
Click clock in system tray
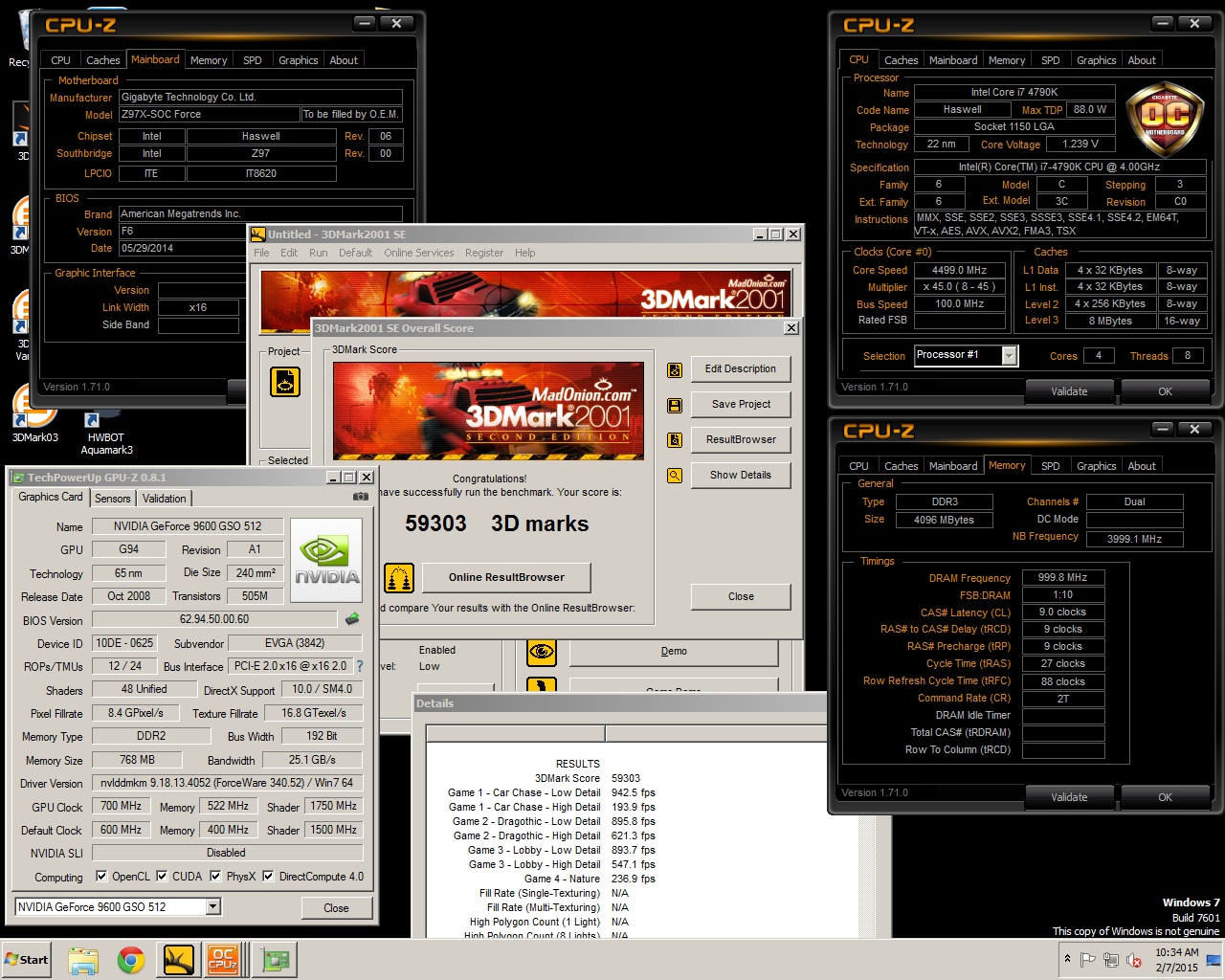tap(1176, 960)
